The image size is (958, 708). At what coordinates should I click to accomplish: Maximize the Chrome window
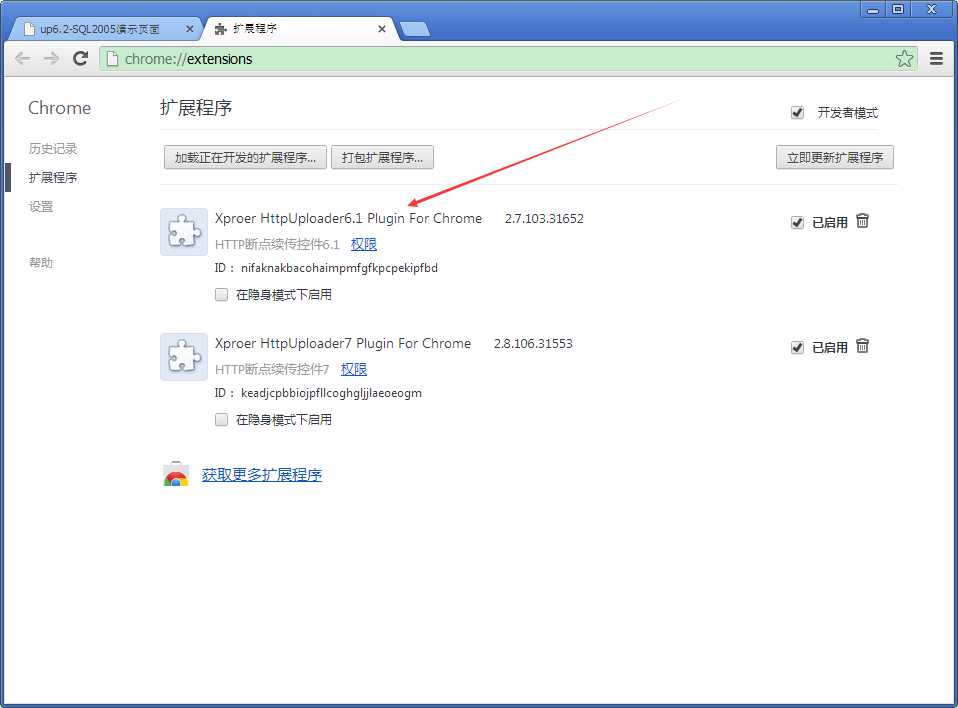click(x=898, y=9)
